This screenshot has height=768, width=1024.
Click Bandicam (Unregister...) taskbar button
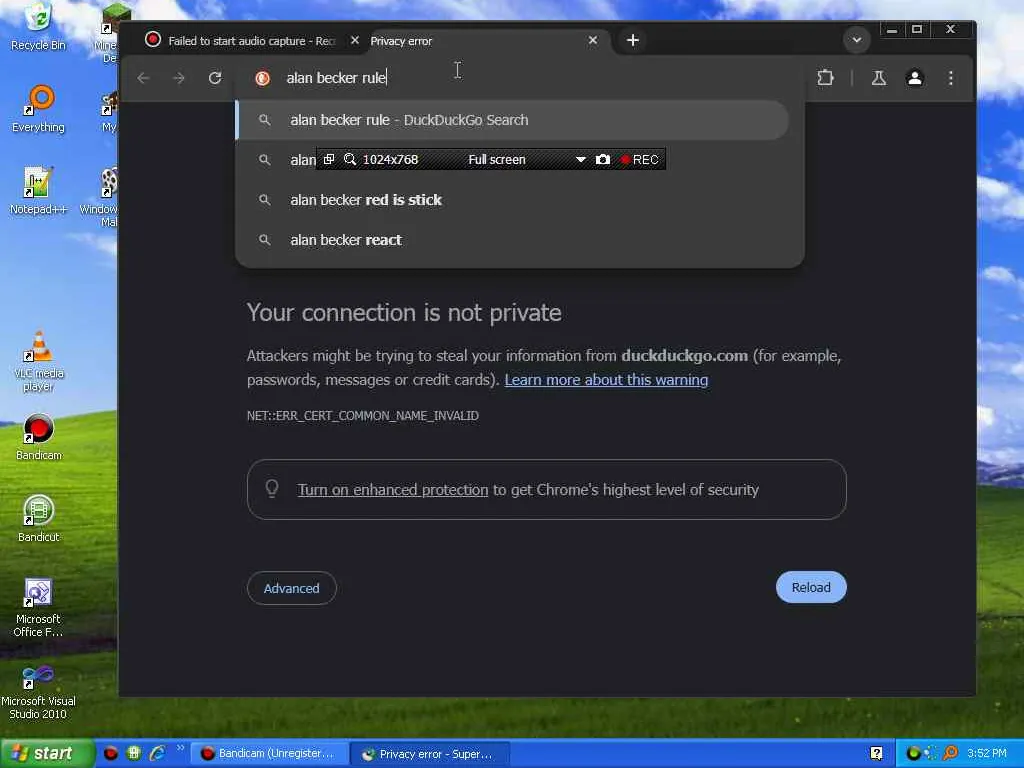[268, 754]
